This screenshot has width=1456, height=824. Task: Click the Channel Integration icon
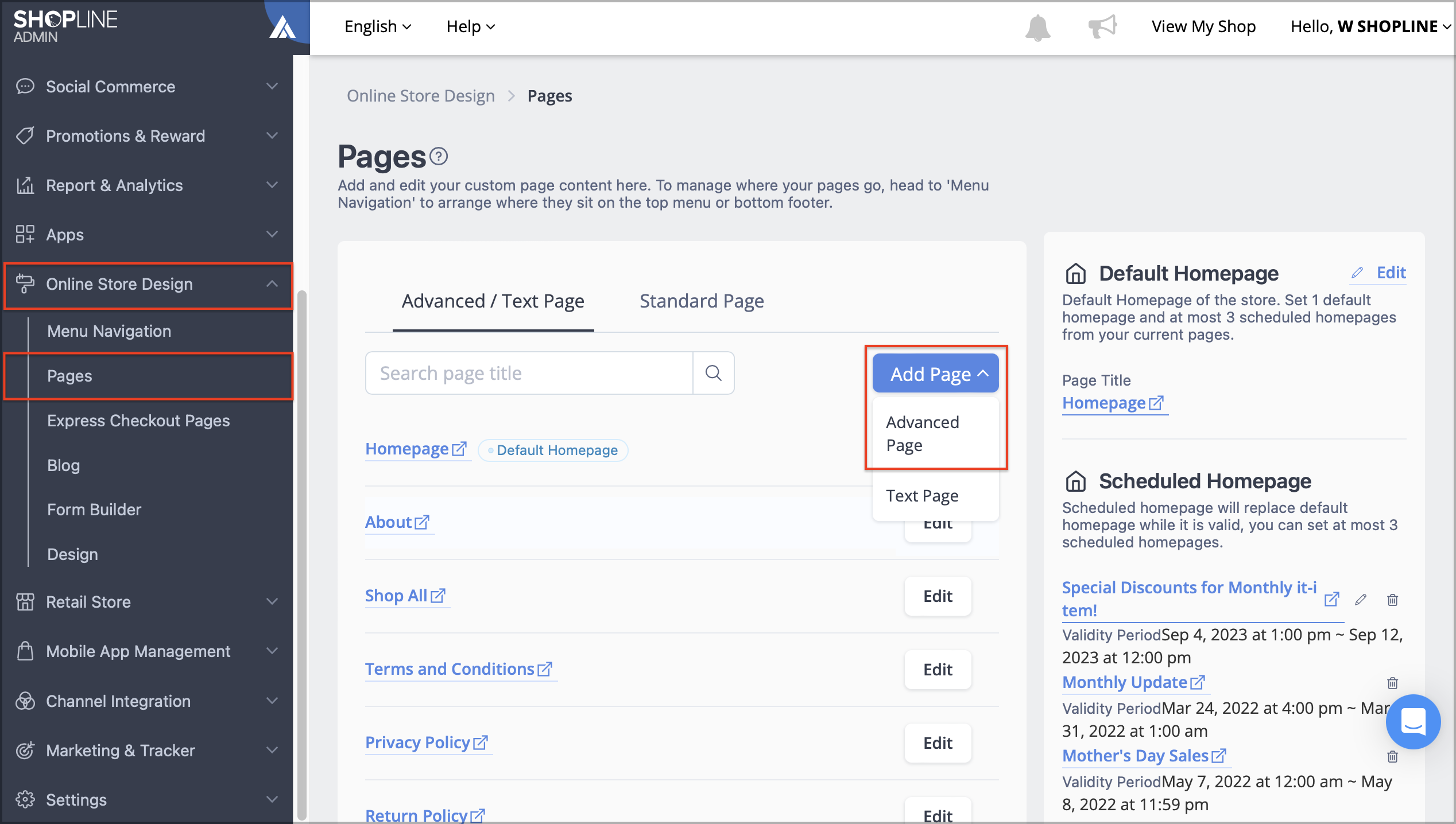[25, 701]
